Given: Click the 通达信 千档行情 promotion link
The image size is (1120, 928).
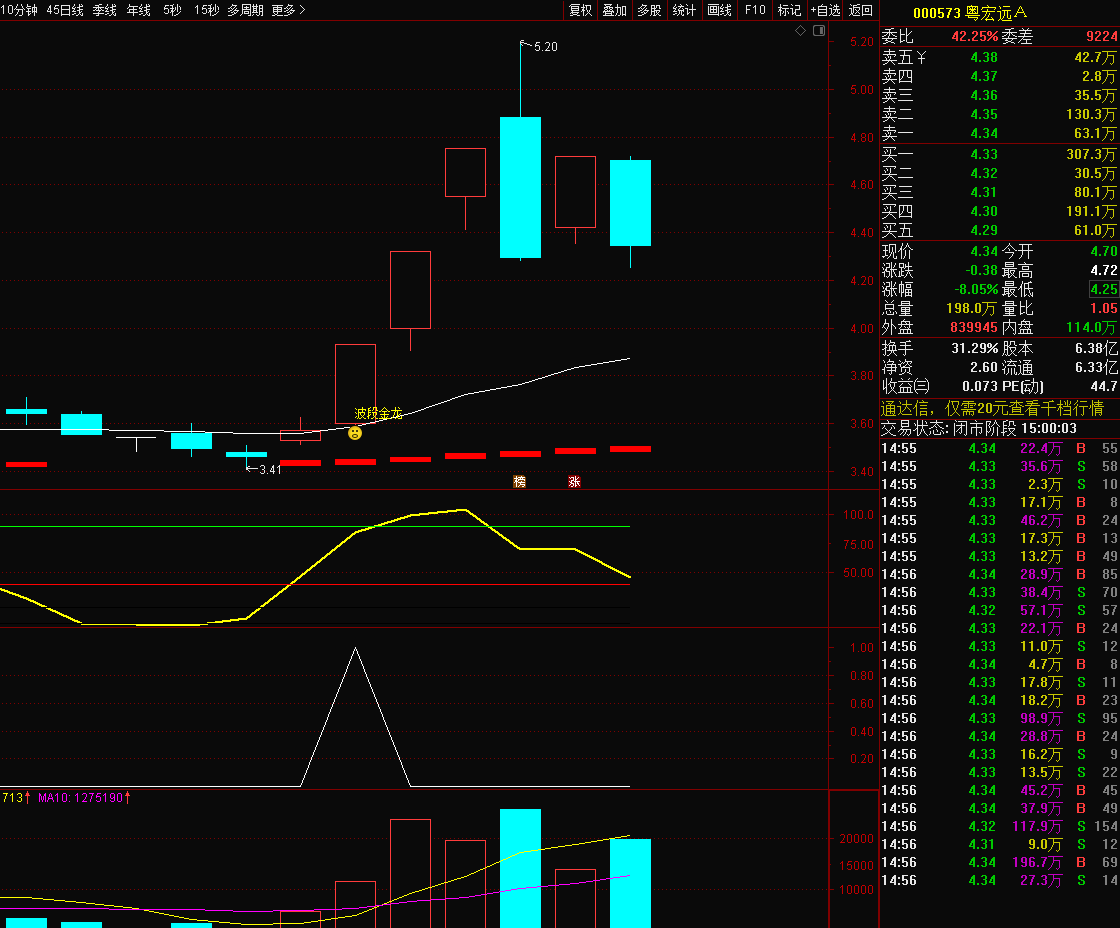Looking at the screenshot, I should 992,409.
